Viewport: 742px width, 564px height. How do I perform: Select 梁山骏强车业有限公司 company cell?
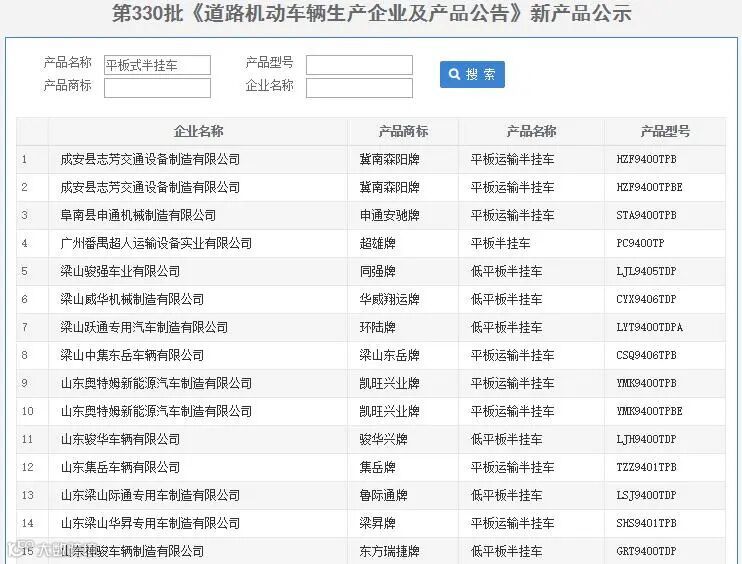coord(198,271)
